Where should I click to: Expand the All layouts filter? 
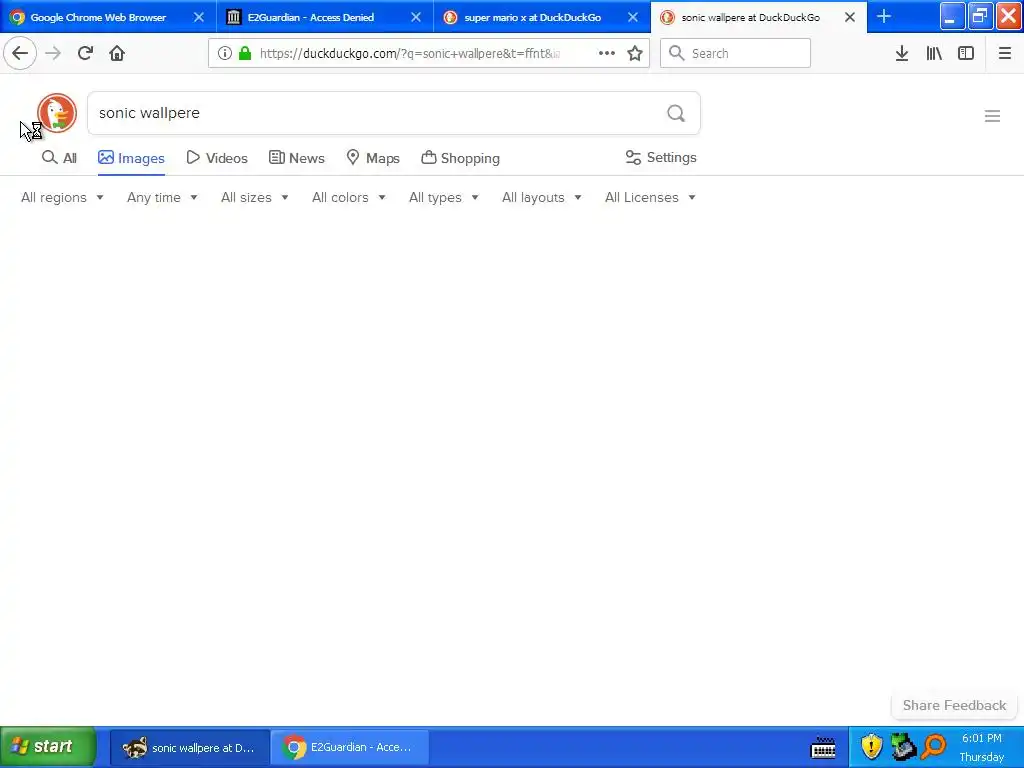[x=541, y=197]
